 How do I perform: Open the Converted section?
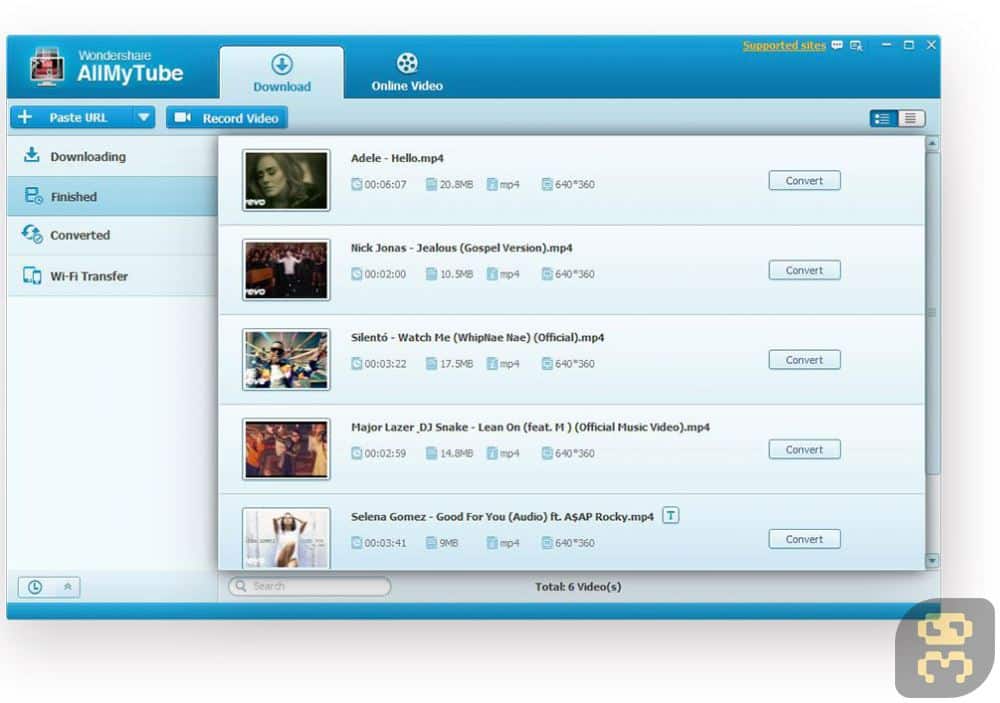coord(112,235)
